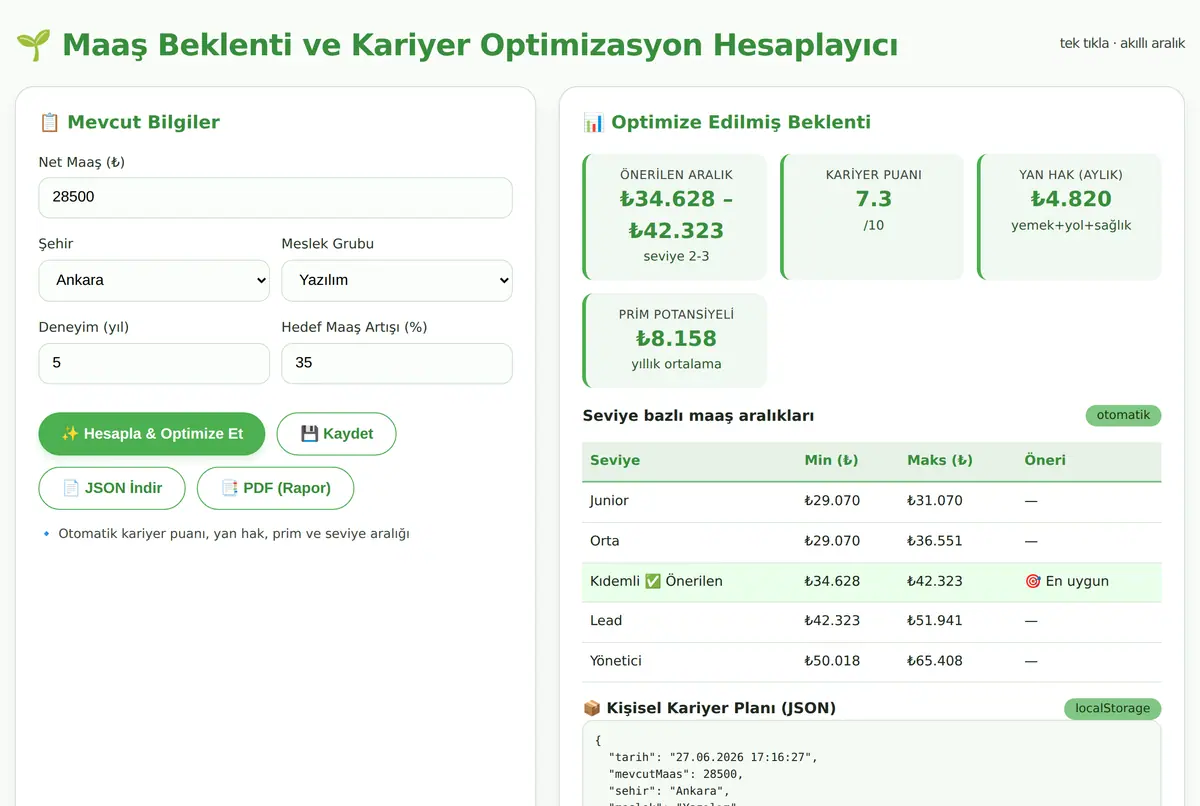Select the Kariyer Puanı card
Viewport: 1200px width, 806px height.
872,217
